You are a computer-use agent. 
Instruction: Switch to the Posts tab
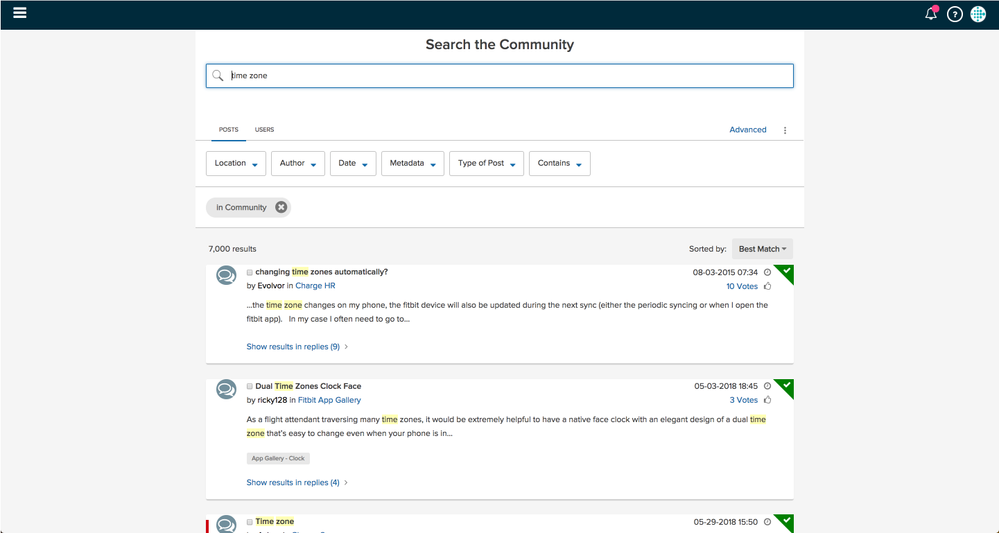point(228,130)
